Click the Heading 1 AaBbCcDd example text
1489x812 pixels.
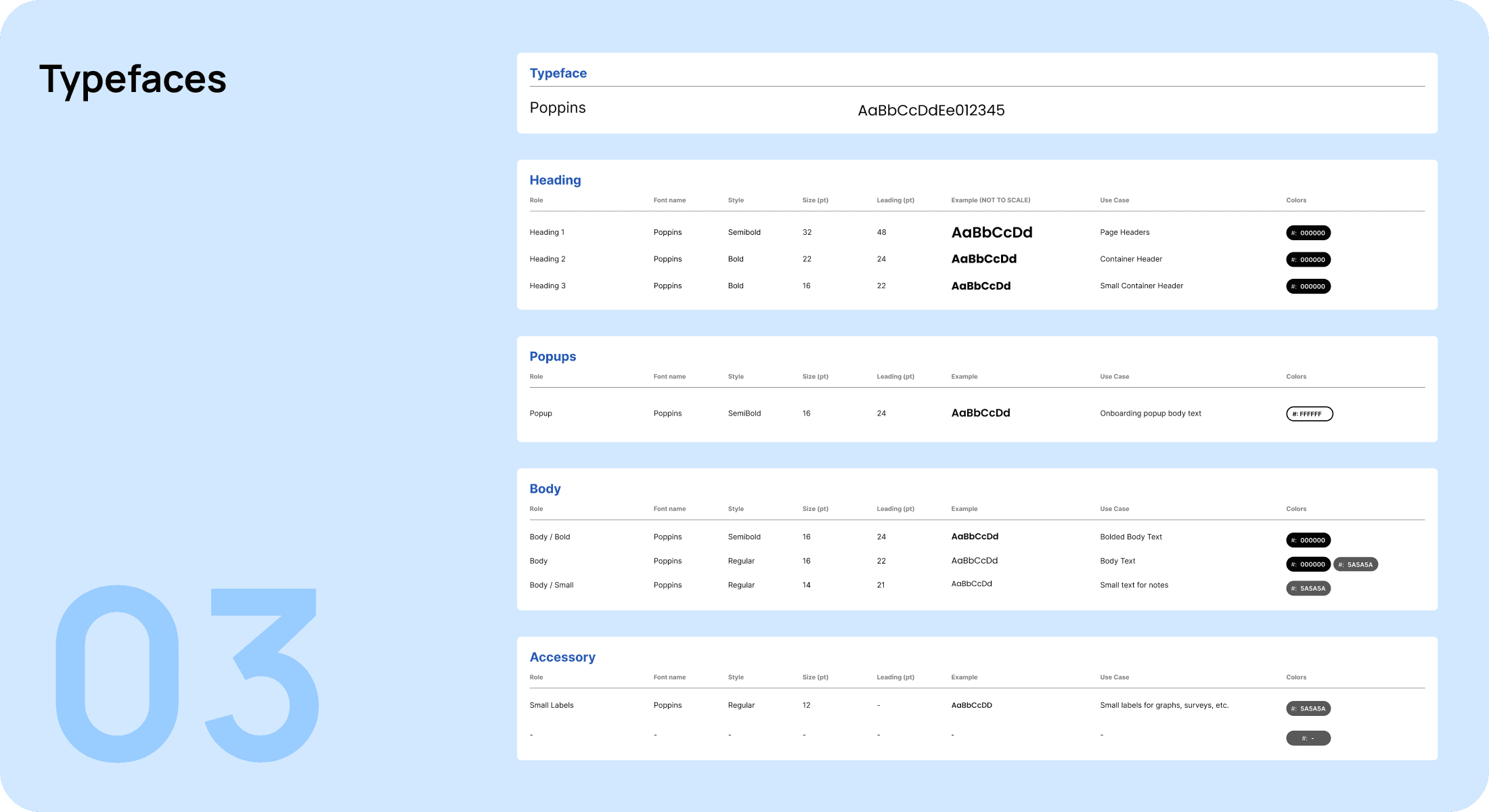(992, 233)
